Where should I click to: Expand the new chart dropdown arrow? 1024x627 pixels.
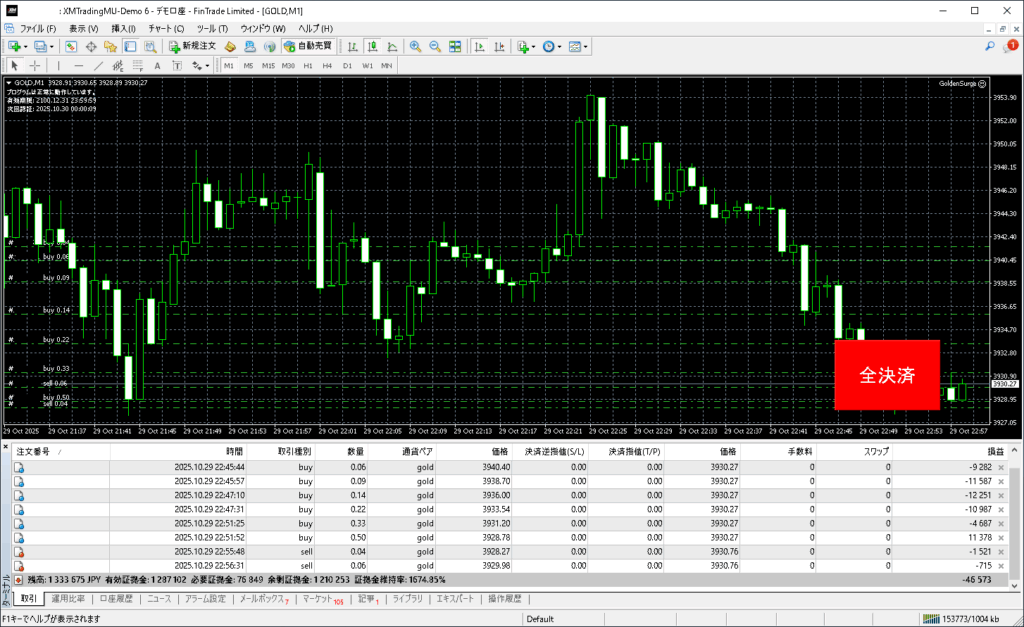click(26, 47)
